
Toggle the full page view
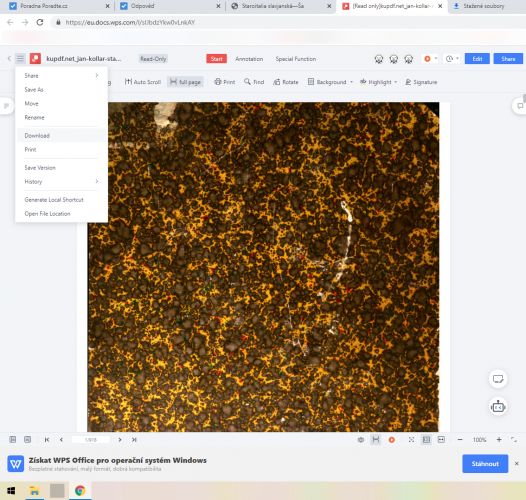(185, 82)
